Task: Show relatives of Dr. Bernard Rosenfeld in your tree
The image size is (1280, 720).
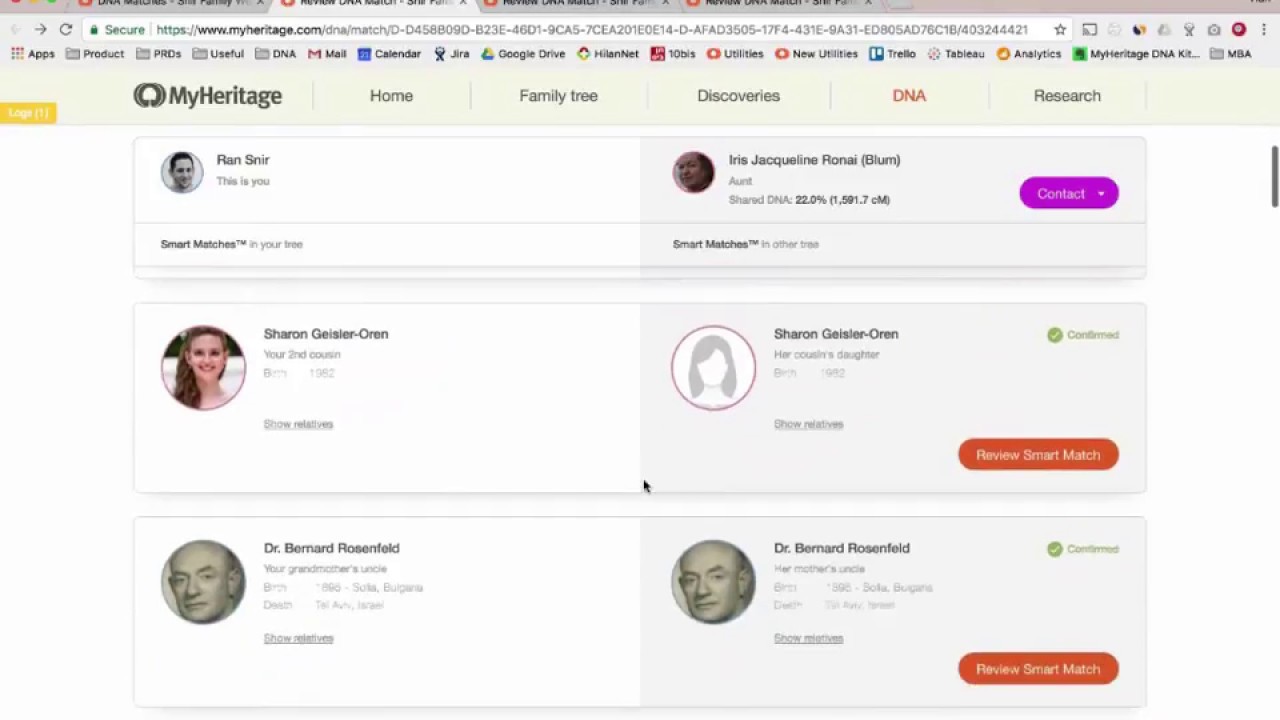Action: [x=298, y=638]
